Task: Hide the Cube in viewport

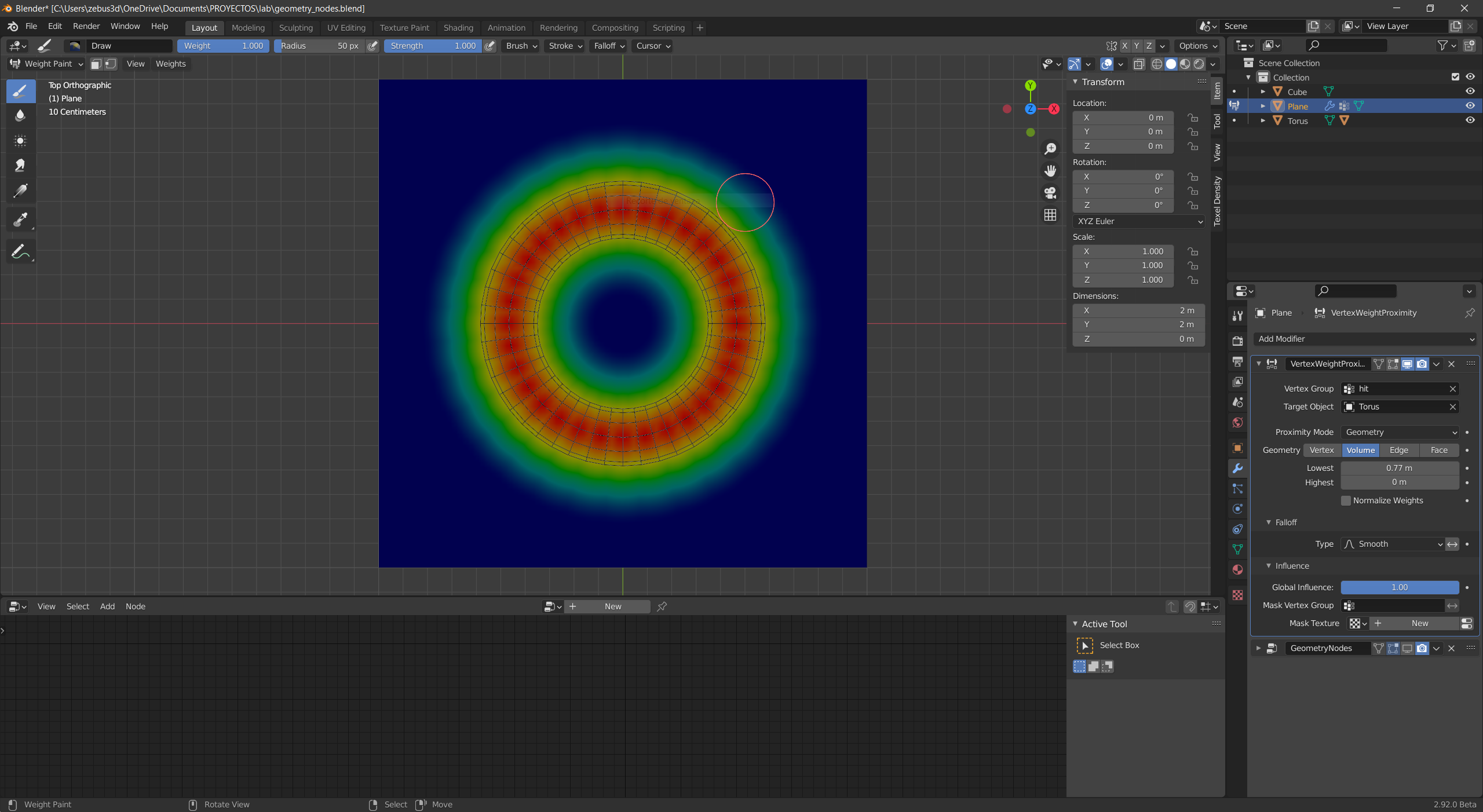Action: (x=1470, y=92)
